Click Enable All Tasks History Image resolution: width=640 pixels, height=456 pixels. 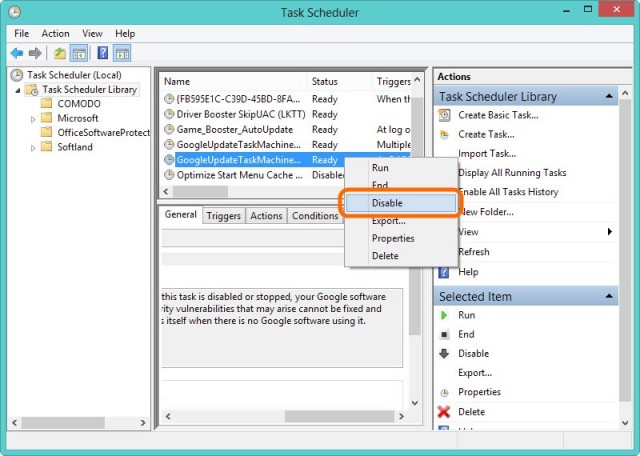pyautogui.click(x=508, y=192)
